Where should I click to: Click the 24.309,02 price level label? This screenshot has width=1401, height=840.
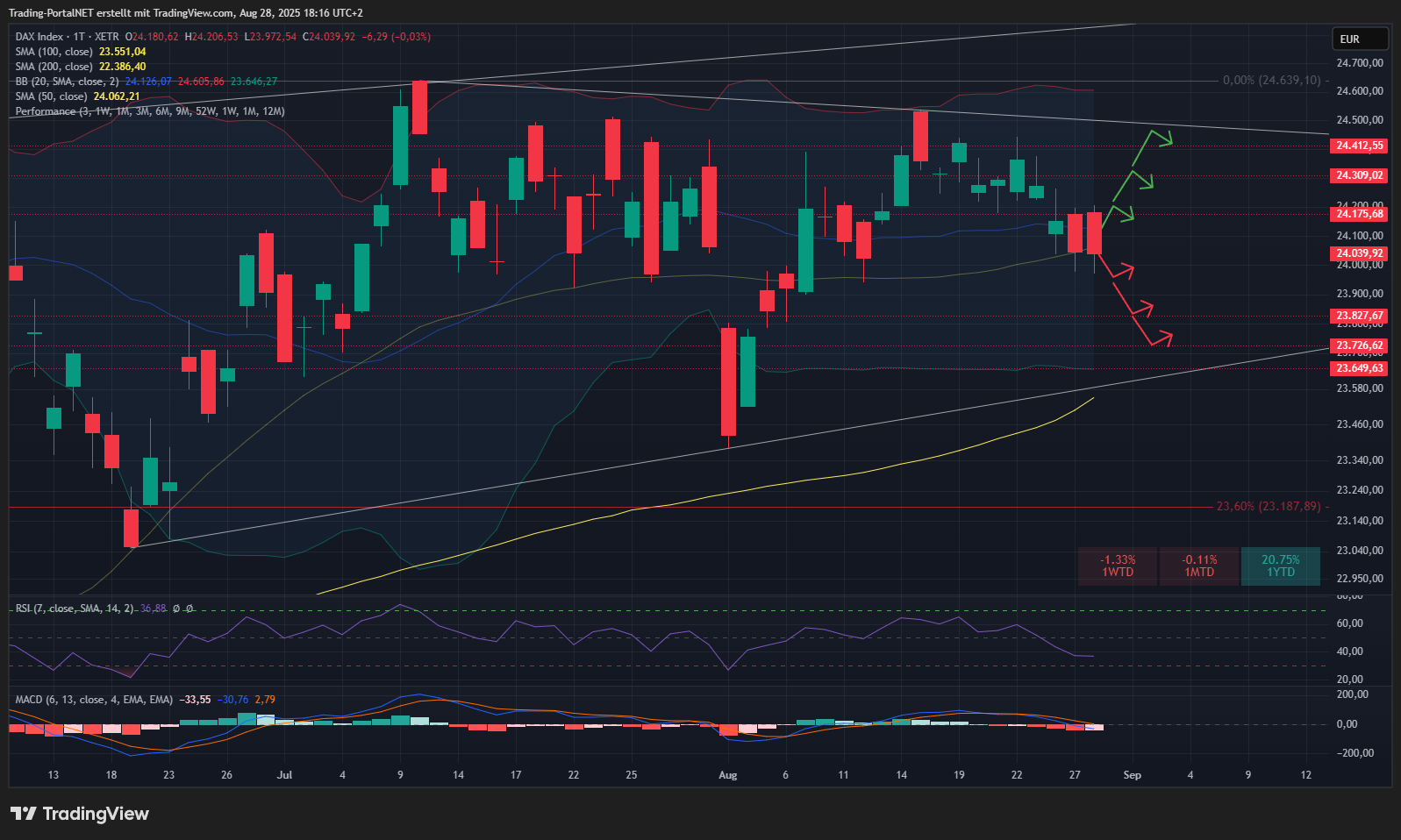[x=1359, y=175]
